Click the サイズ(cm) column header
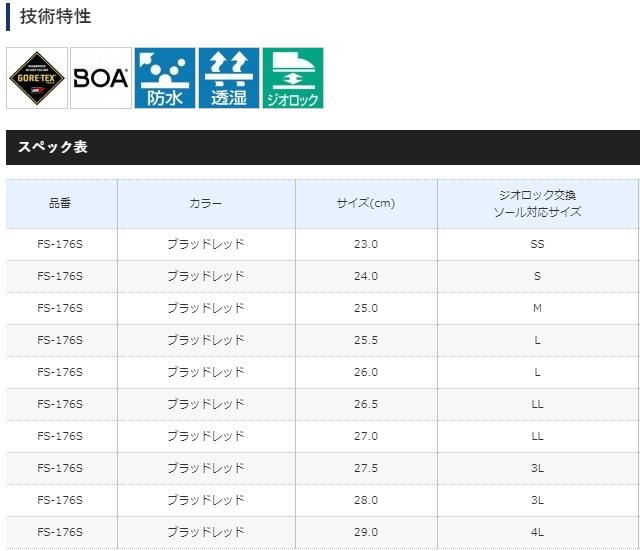 point(366,204)
